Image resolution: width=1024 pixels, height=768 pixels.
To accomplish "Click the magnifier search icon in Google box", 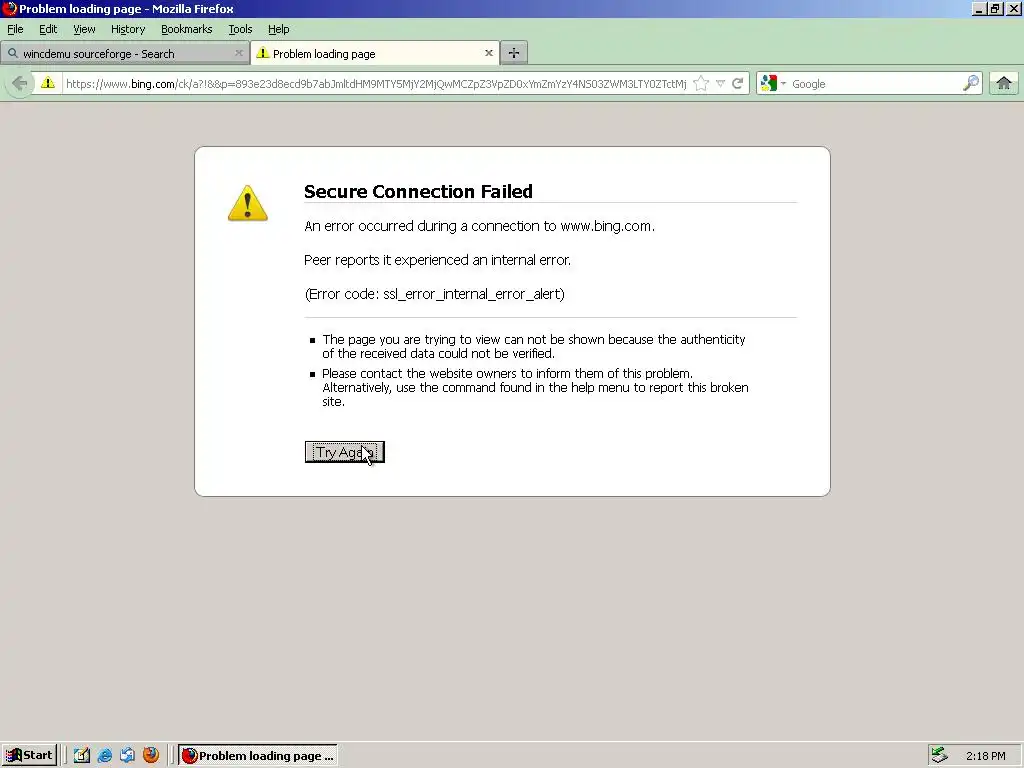I will (971, 83).
